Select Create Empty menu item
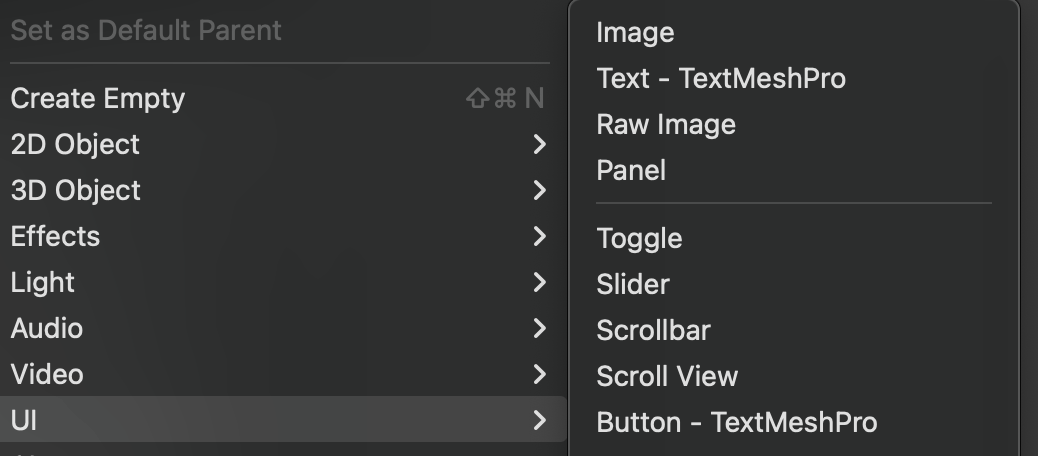 [98, 99]
